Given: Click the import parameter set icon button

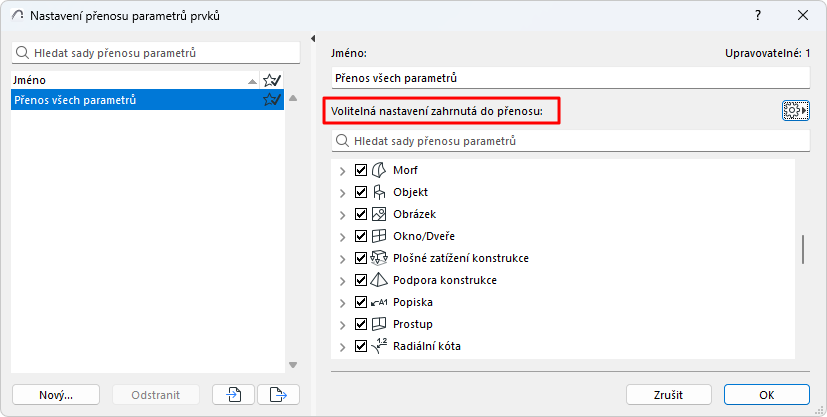Looking at the screenshot, I should click(233, 395).
